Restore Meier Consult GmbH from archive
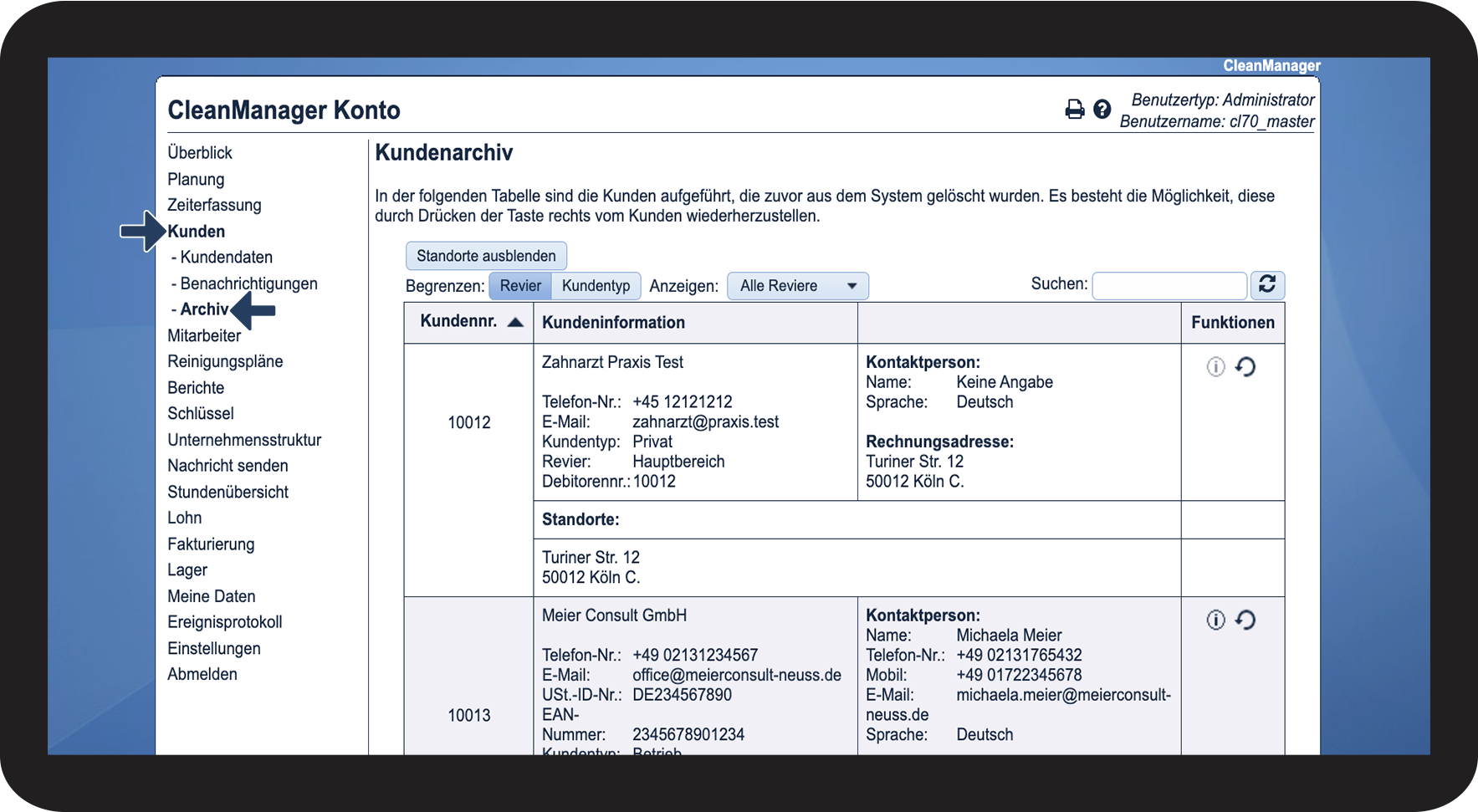This screenshot has width=1478, height=812. tap(1245, 620)
